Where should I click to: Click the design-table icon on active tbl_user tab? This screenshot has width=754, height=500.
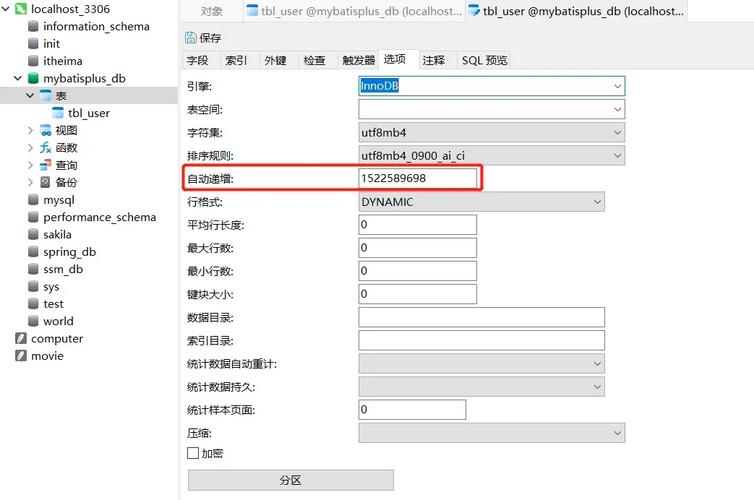pyautogui.click(x=474, y=10)
